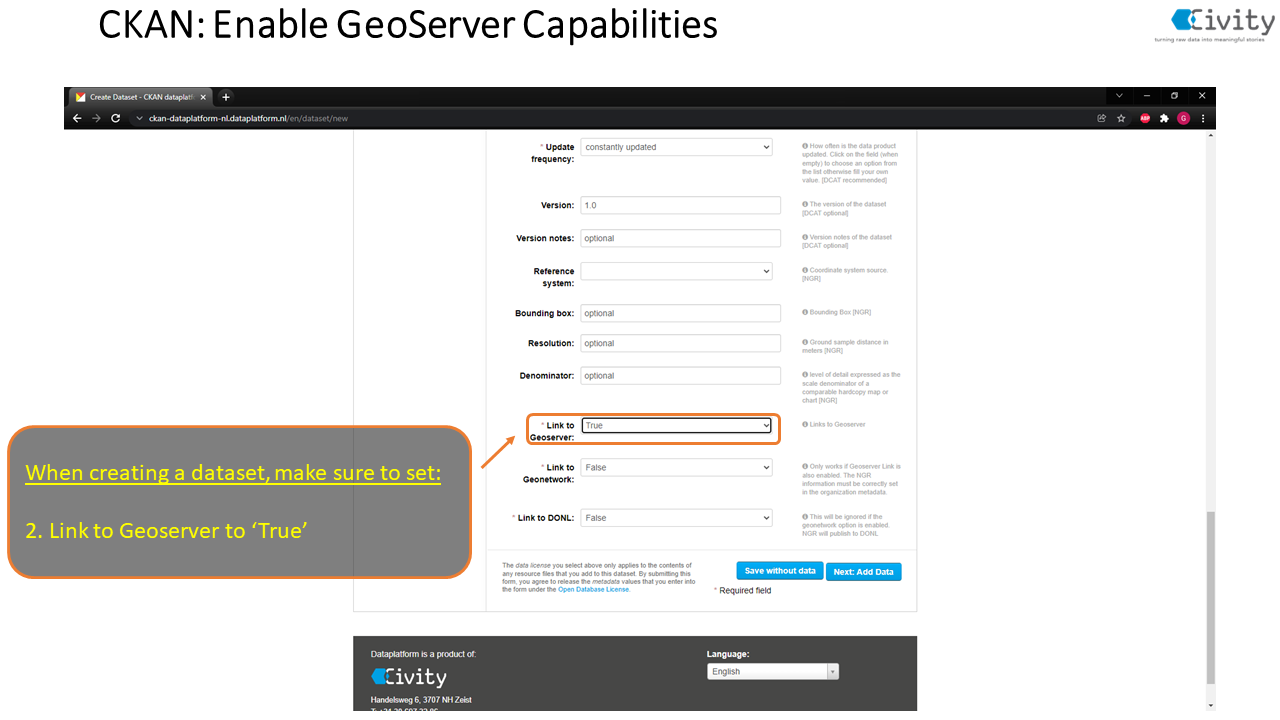Screen dimensions: 1280x720
Task: Click the Resolution field
Action: point(680,343)
